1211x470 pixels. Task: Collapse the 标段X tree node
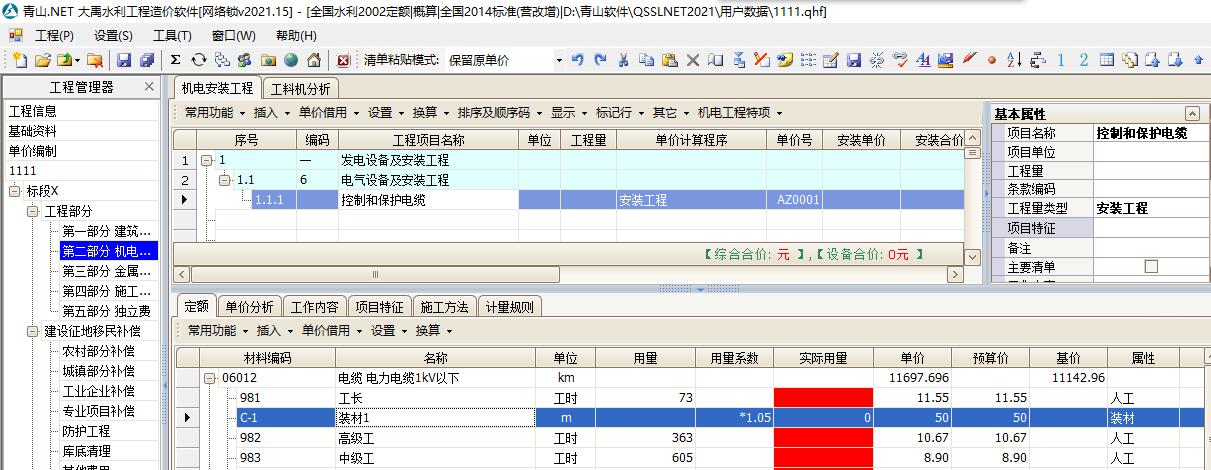15,191
